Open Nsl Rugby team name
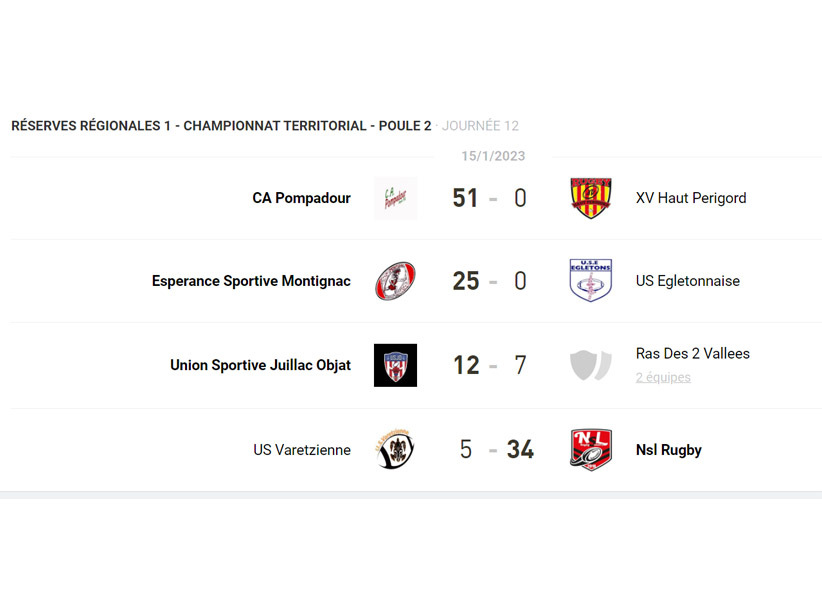 669,450
